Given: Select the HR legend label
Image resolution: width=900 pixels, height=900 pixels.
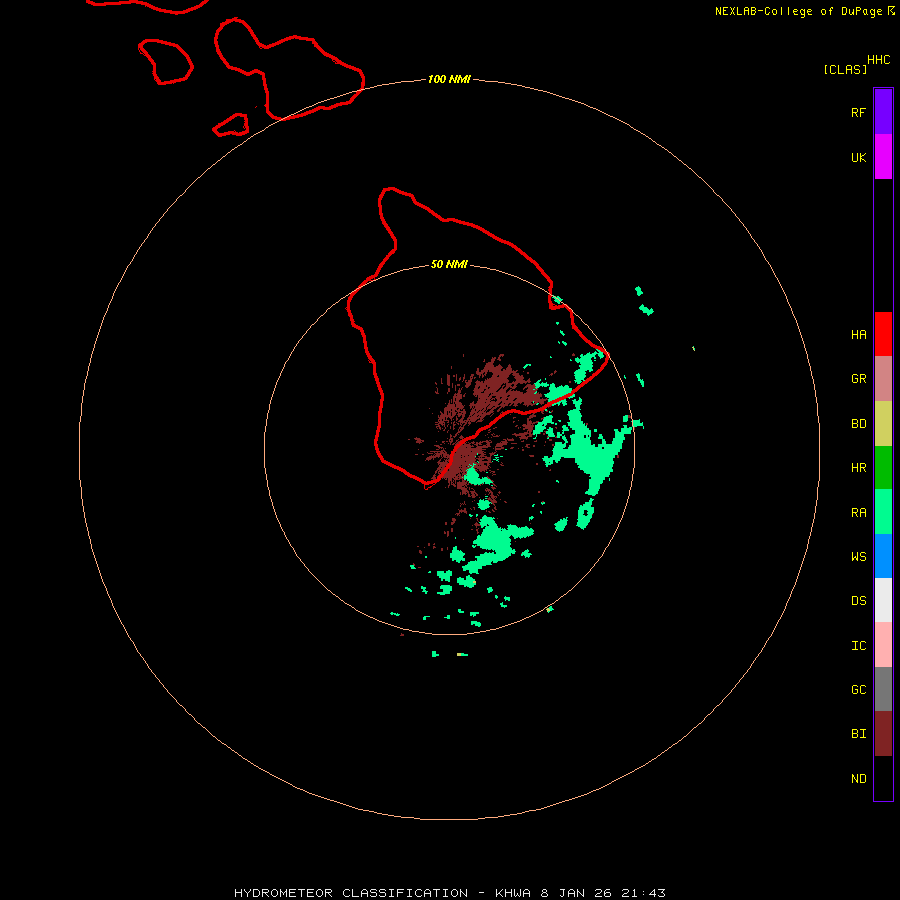Looking at the screenshot, I should pyautogui.click(x=858, y=468).
